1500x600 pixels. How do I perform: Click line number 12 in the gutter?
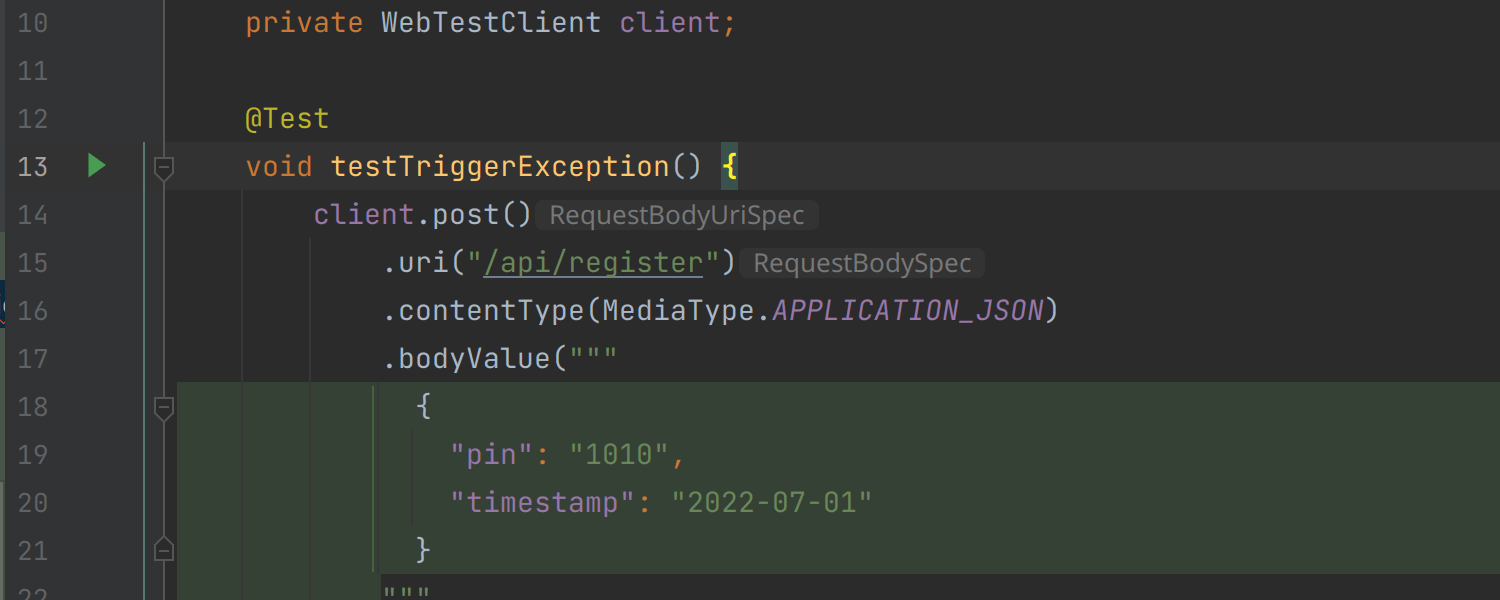pos(32,119)
